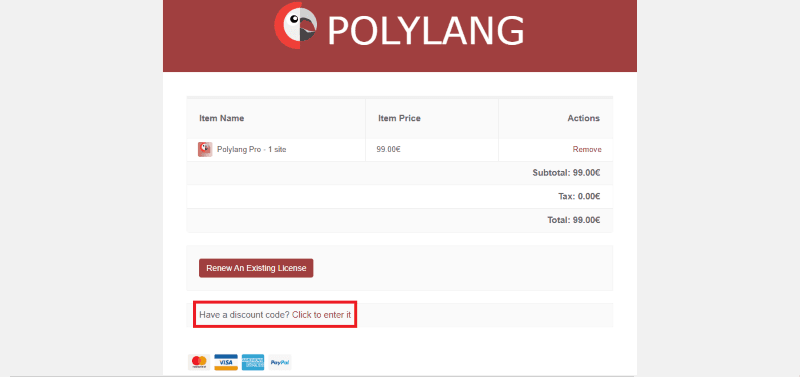The height and width of the screenshot is (377, 800).
Task: Click the 'Subtotal: 99.00€' row
Action: 399,173
